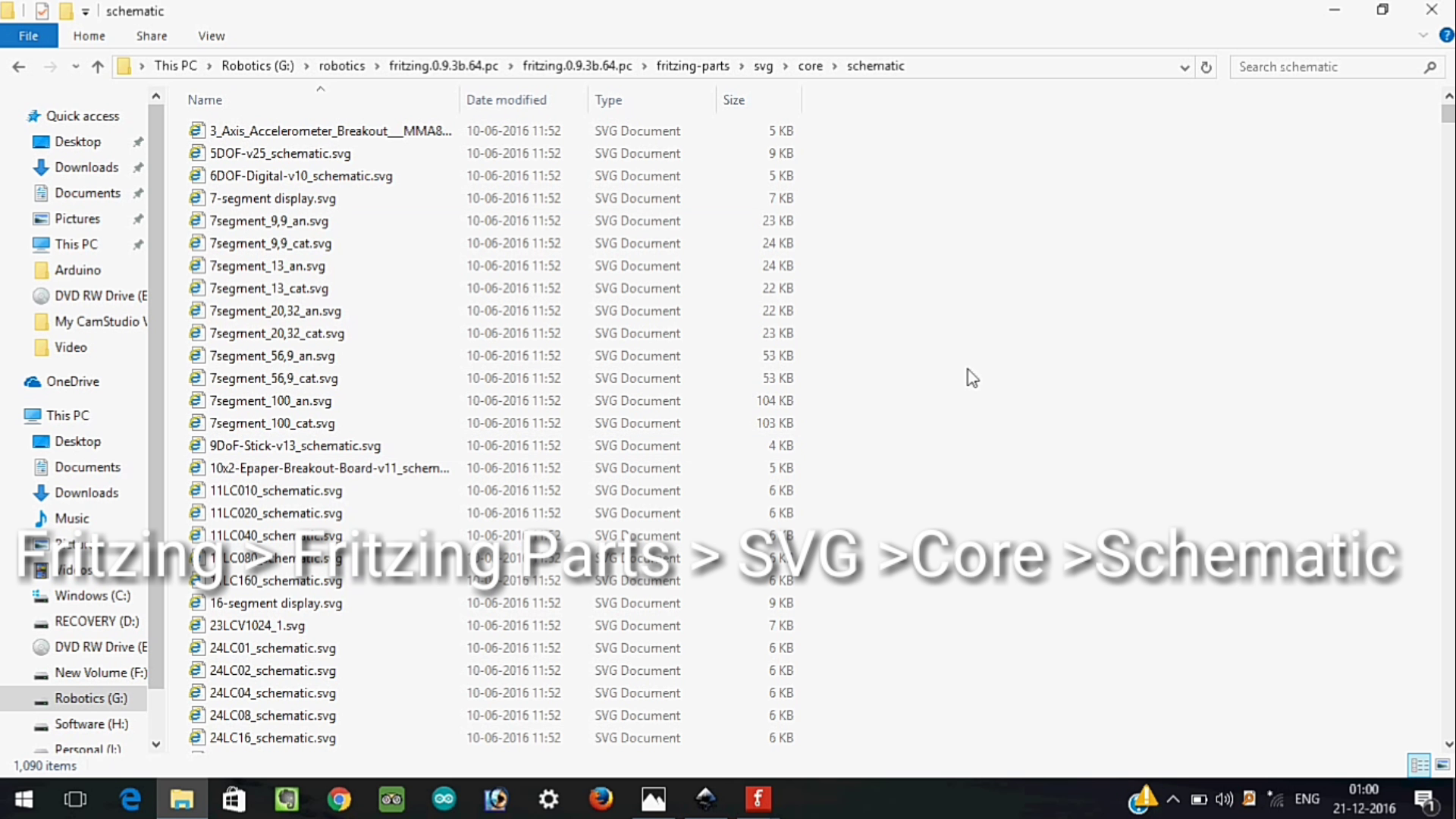
Task: Open Google Chrome from taskbar
Action: [x=339, y=799]
